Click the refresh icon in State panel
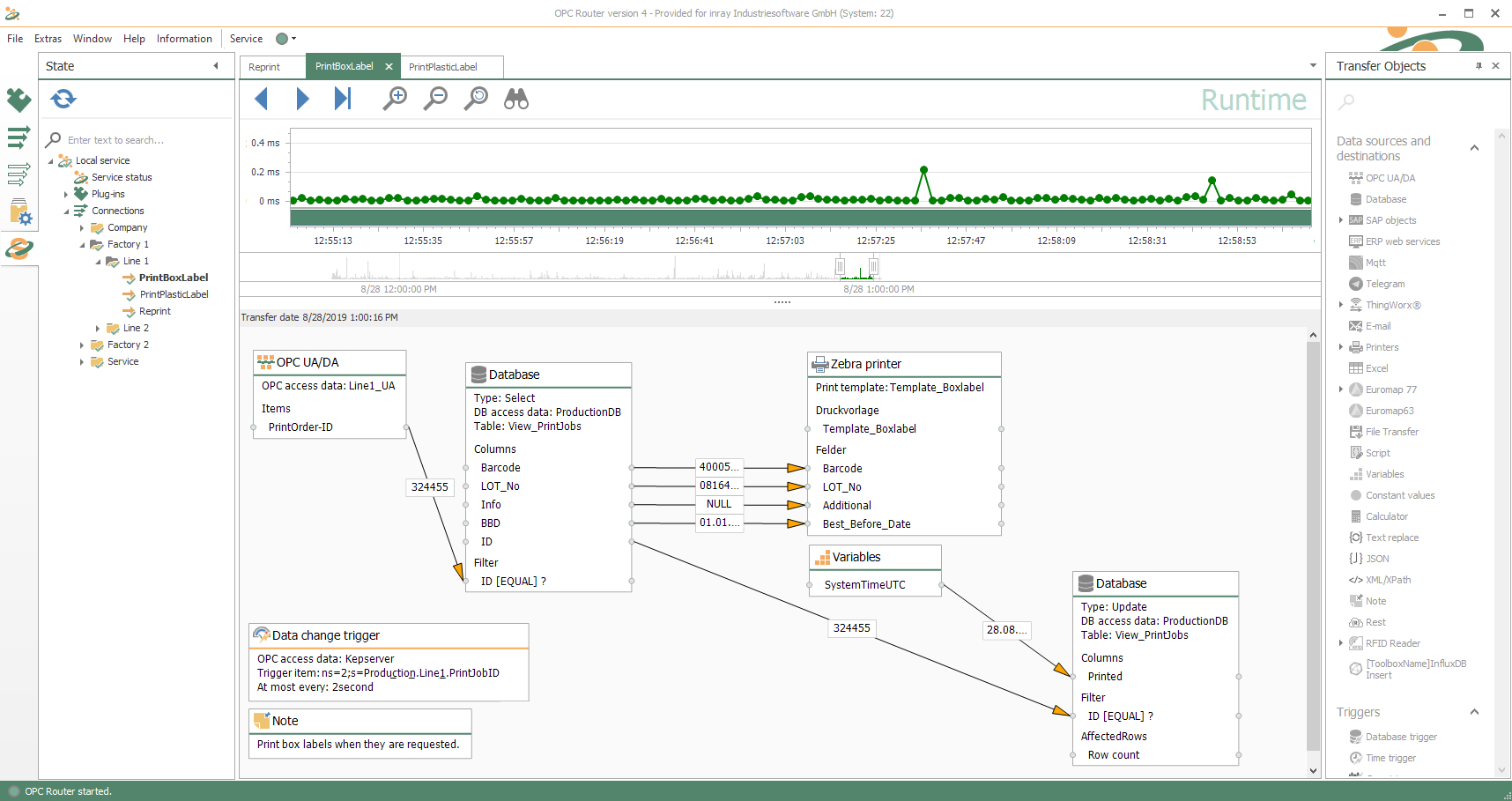 coord(63,99)
